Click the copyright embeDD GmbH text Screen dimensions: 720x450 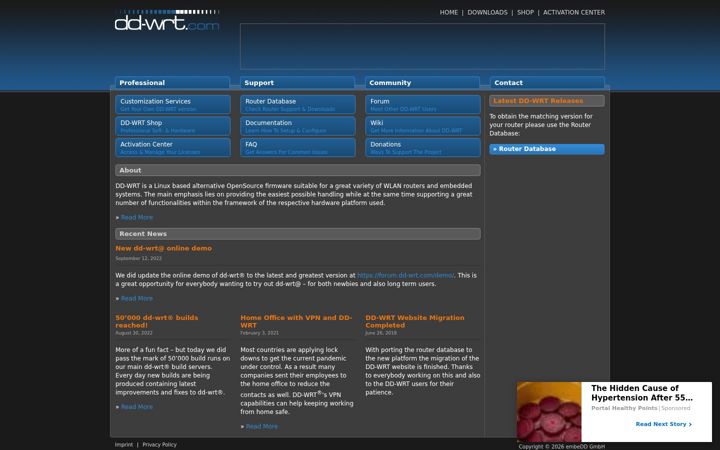(x=562, y=446)
